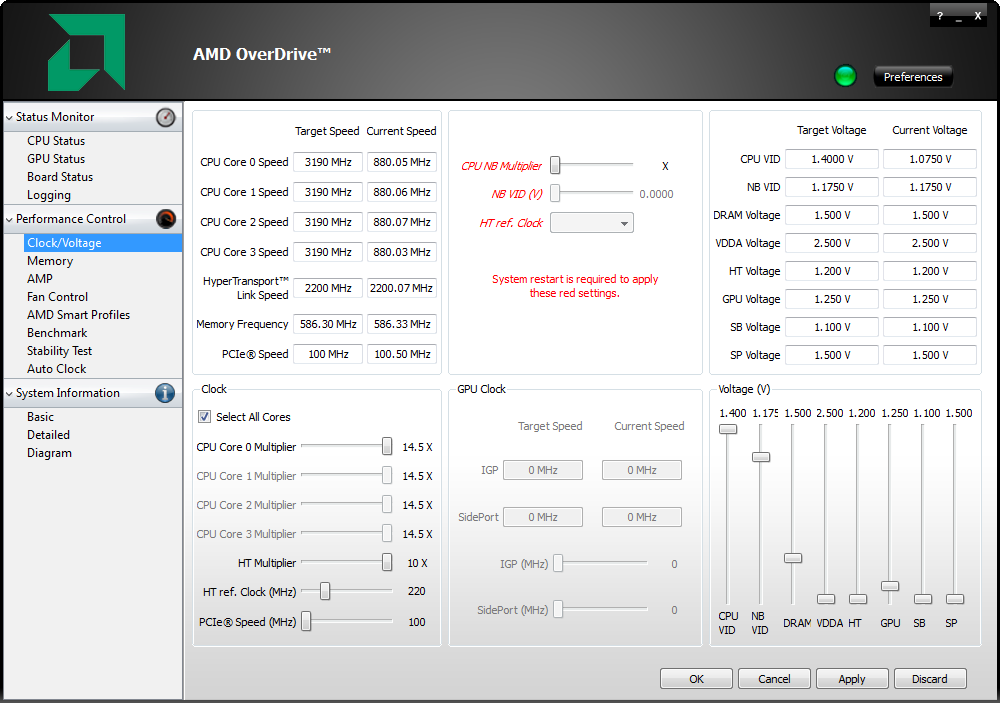Screen dimensions: 1000x703
Task: Click CPU Core 3 current speed 880.03 MHz
Action: tap(402, 252)
